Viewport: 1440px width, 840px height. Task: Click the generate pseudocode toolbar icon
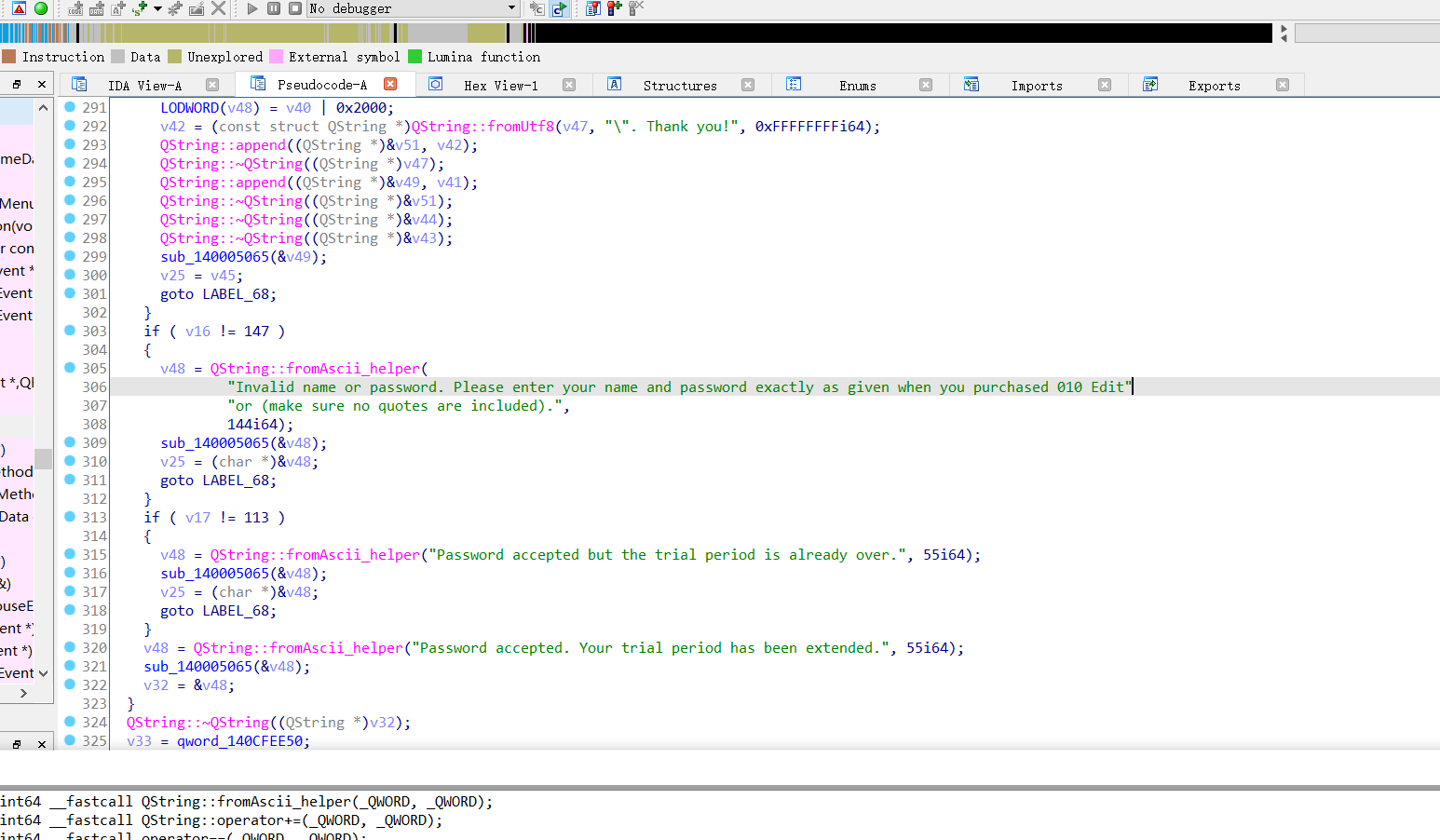559,8
